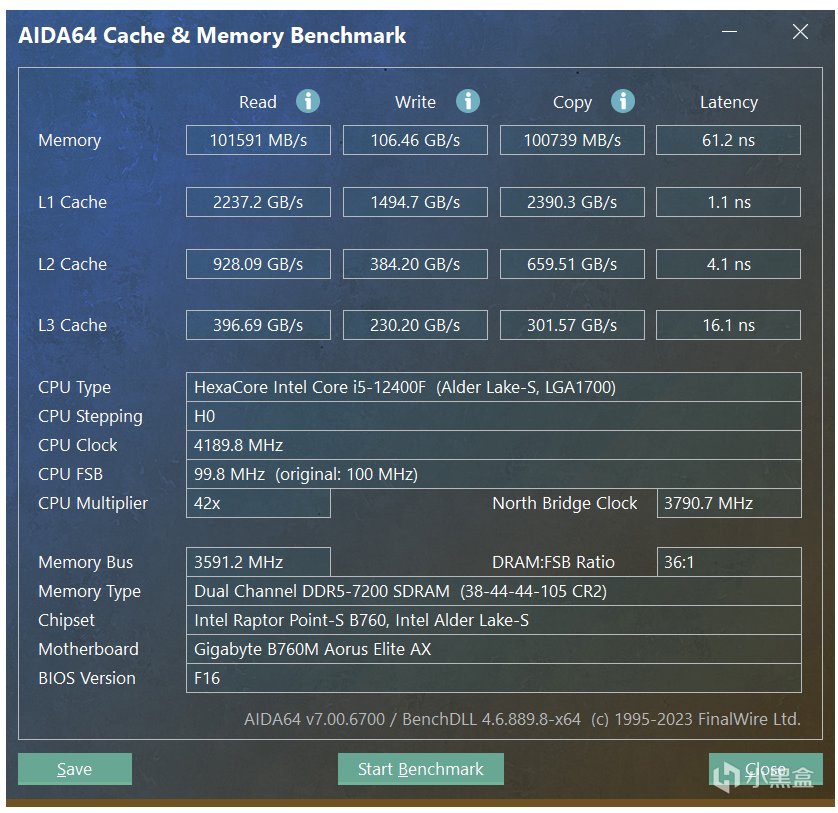Image resolution: width=838 pixels, height=813 pixels.
Task: Click the Motherboard label
Action: coord(88,649)
